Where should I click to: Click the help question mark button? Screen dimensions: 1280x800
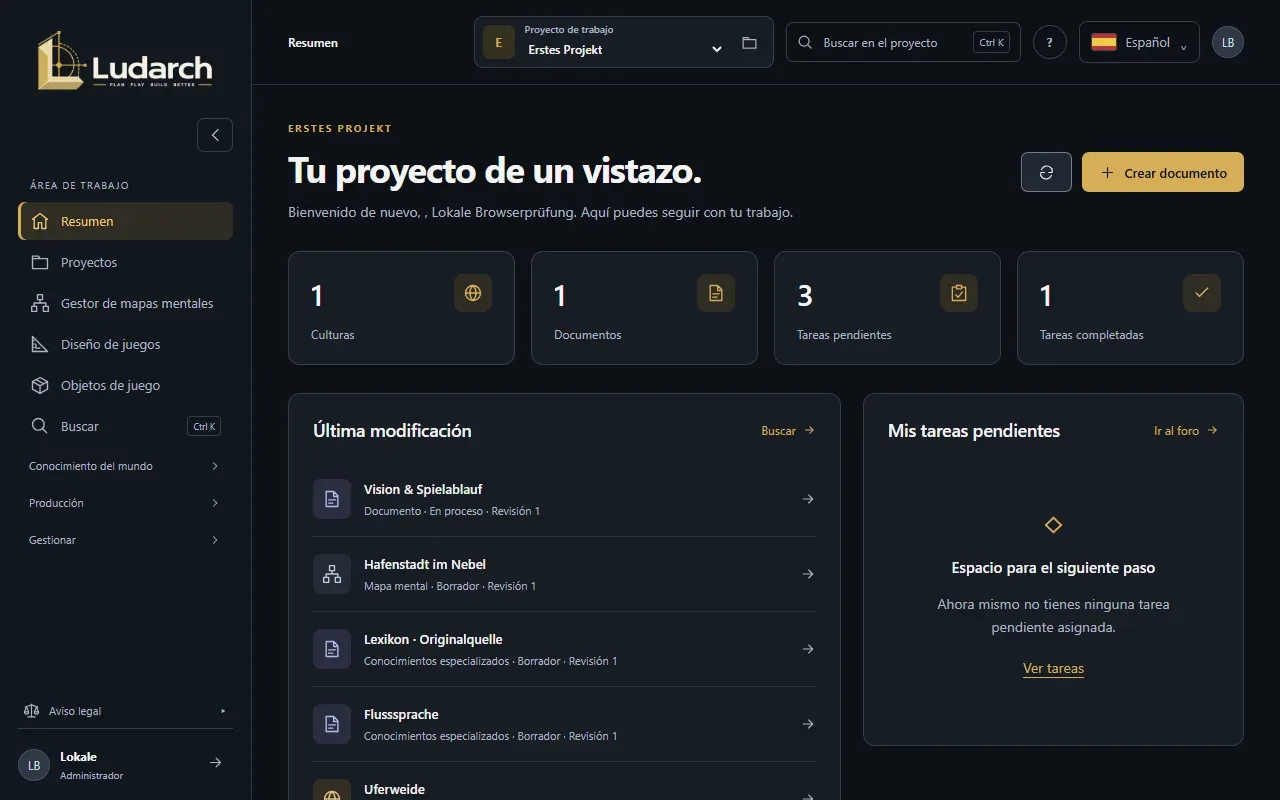tap(1050, 42)
